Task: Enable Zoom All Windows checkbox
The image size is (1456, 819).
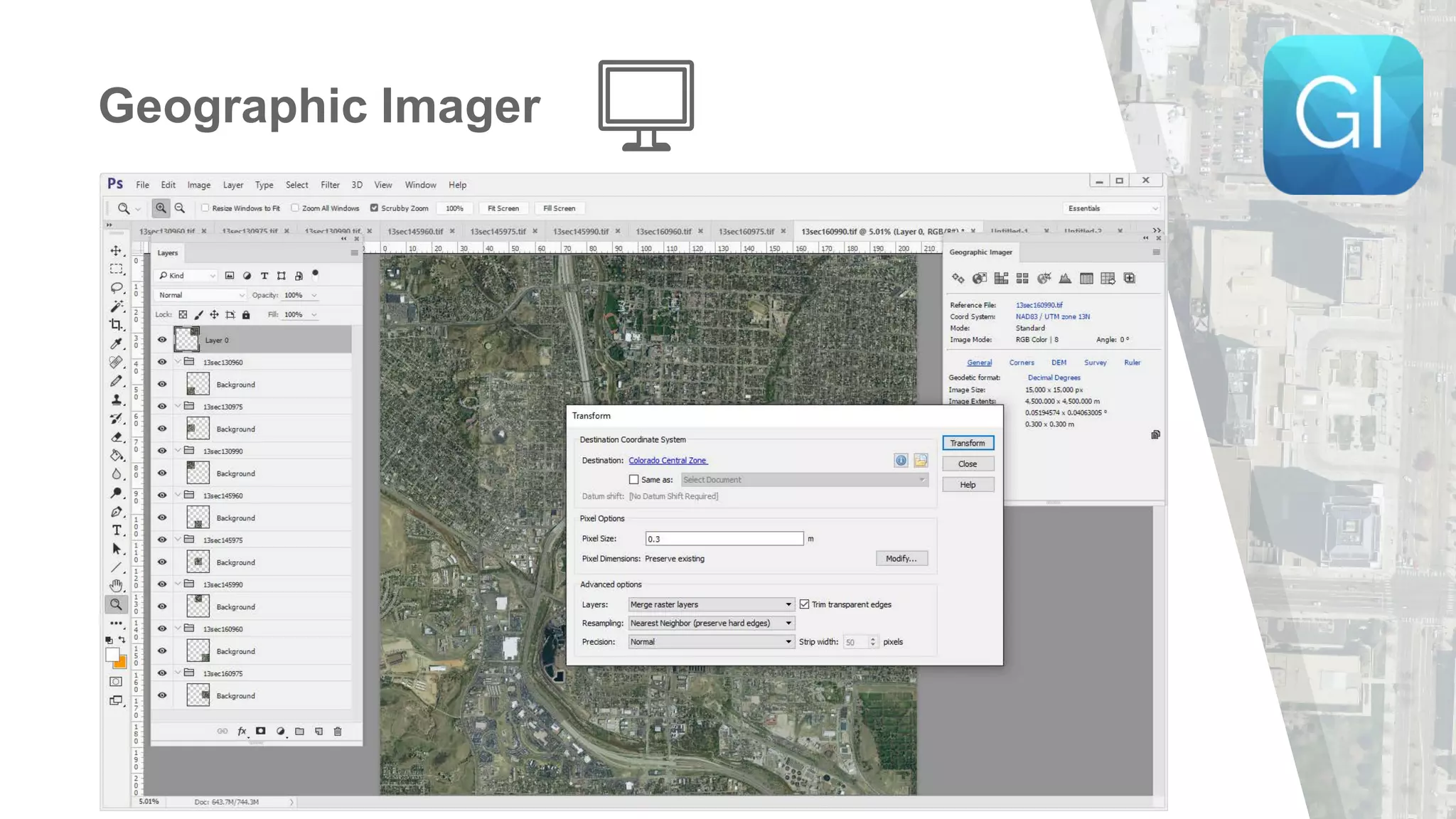Action: 295,208
